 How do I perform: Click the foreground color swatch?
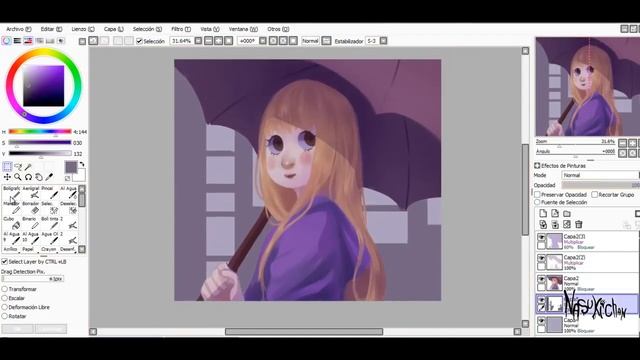(x=71, y=167)
